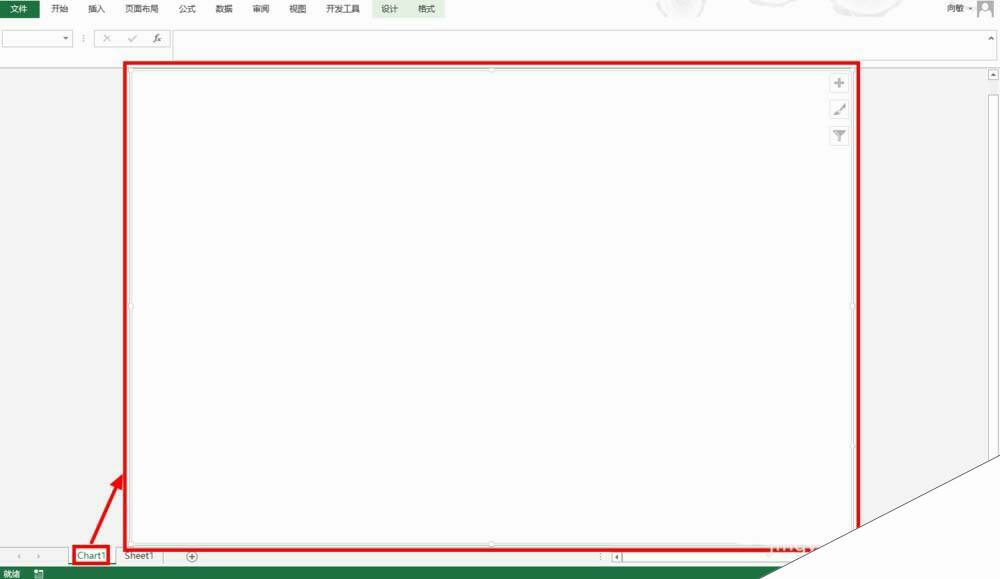This screenshot has height=579, width=1000.
Task: Open the 格式 ribbon tab
Action: pos(424,9)
